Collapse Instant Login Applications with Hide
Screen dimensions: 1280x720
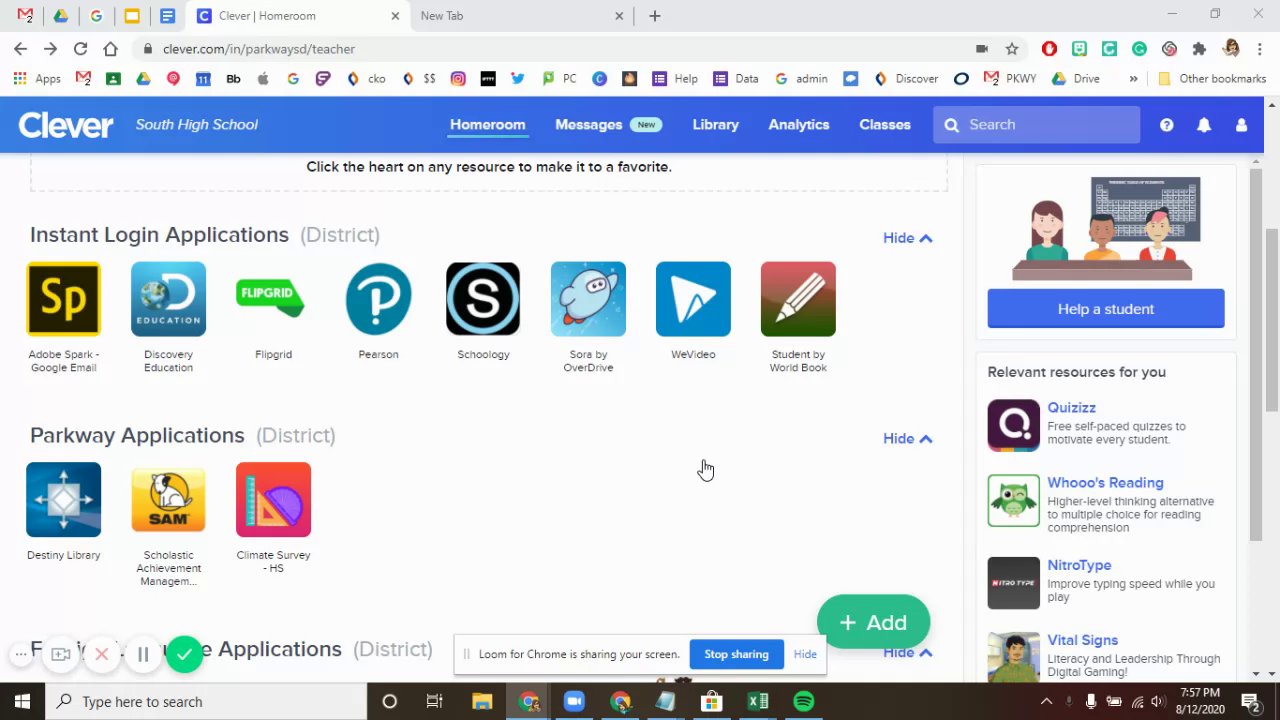(907, 238)
